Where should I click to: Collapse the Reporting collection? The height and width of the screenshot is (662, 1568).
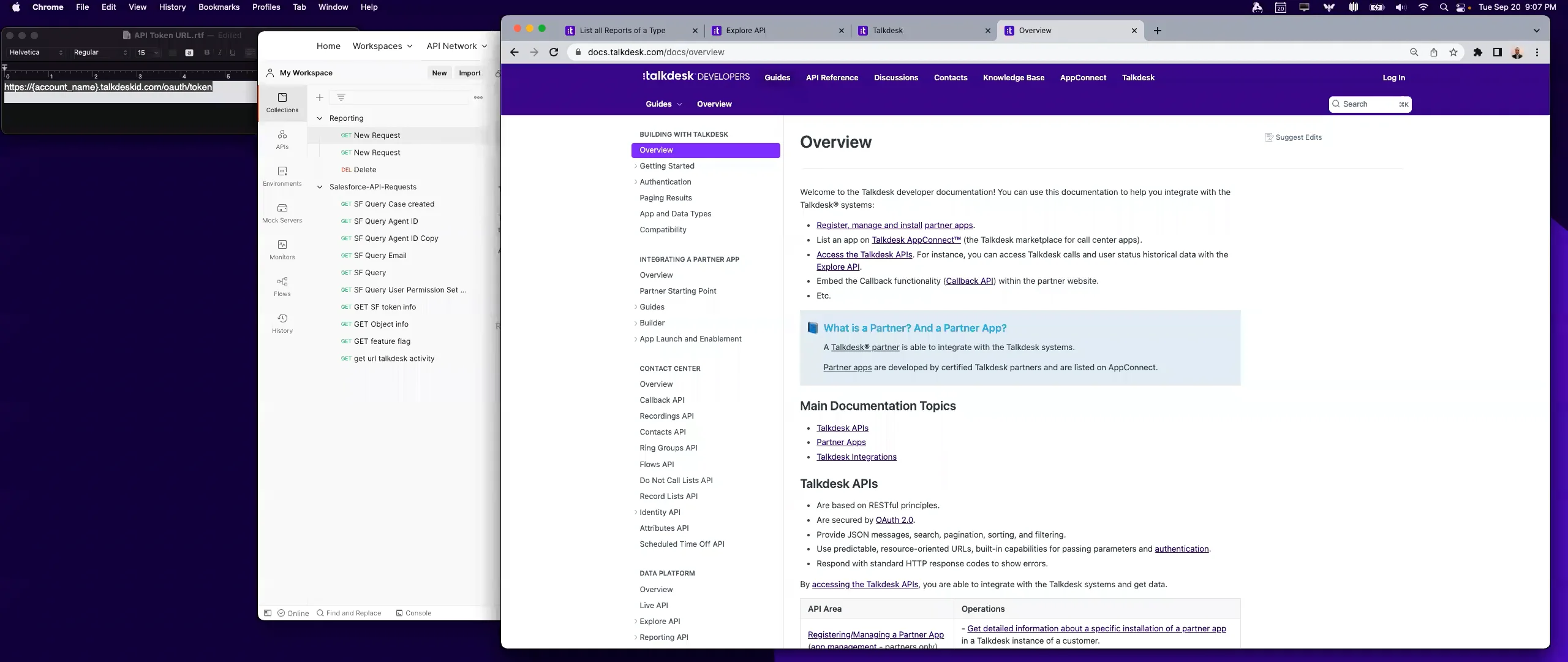pyautogui.click(x=320, y=118)
